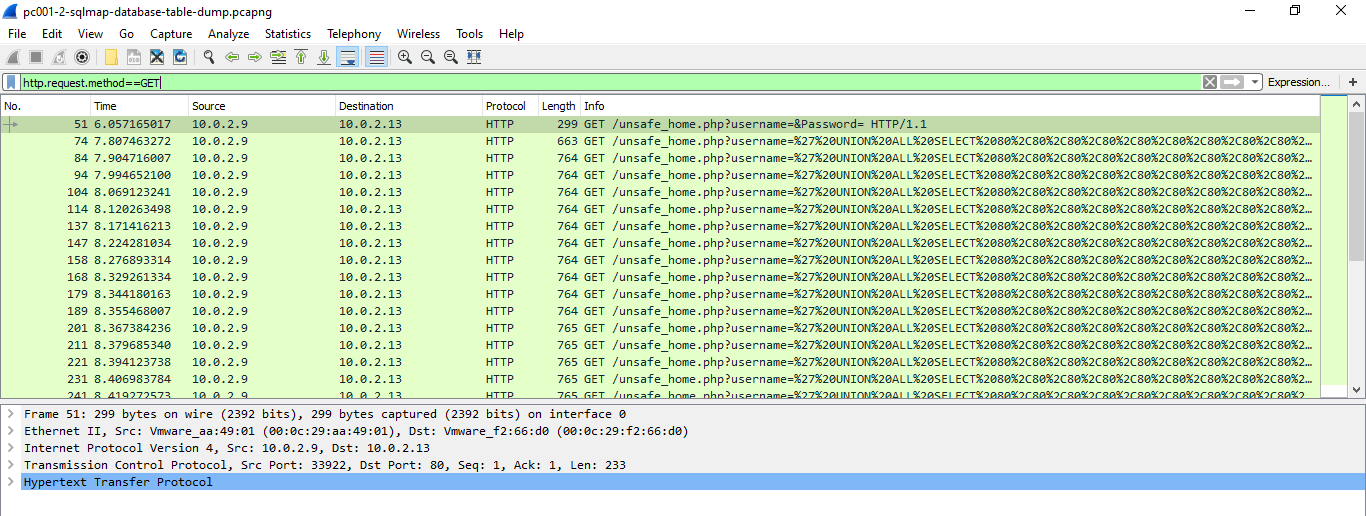The image size is (1366, 516).
Task: Select packet number 104 row
Action: tap(660, 192)
